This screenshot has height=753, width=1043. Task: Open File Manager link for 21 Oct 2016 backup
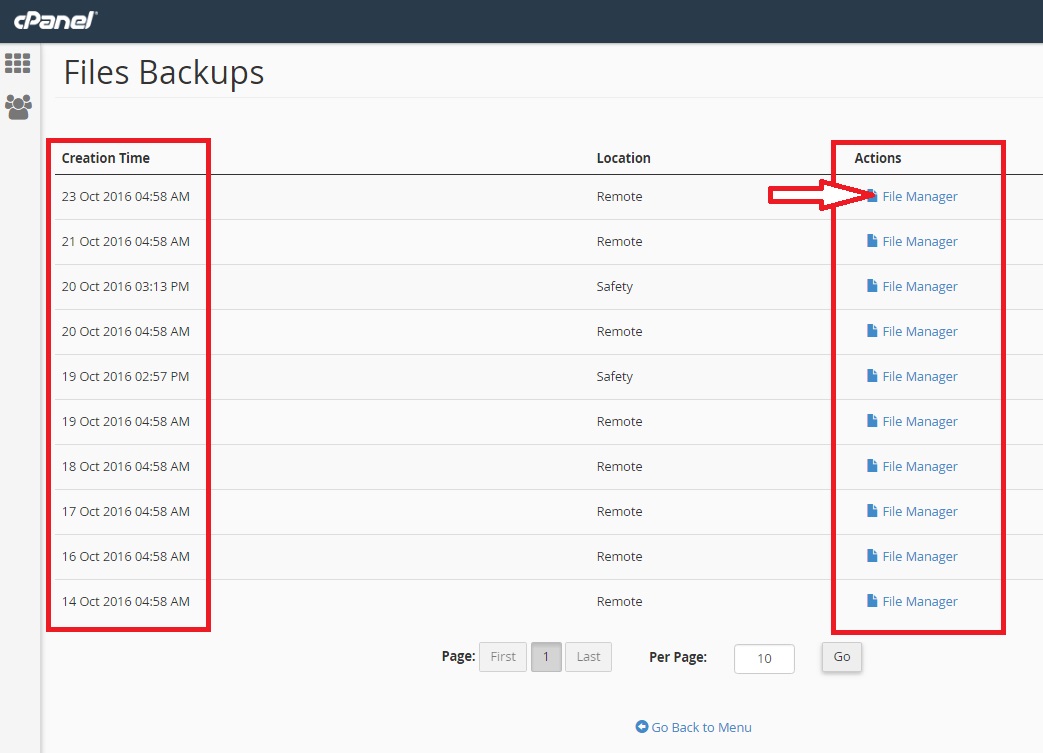920,242
